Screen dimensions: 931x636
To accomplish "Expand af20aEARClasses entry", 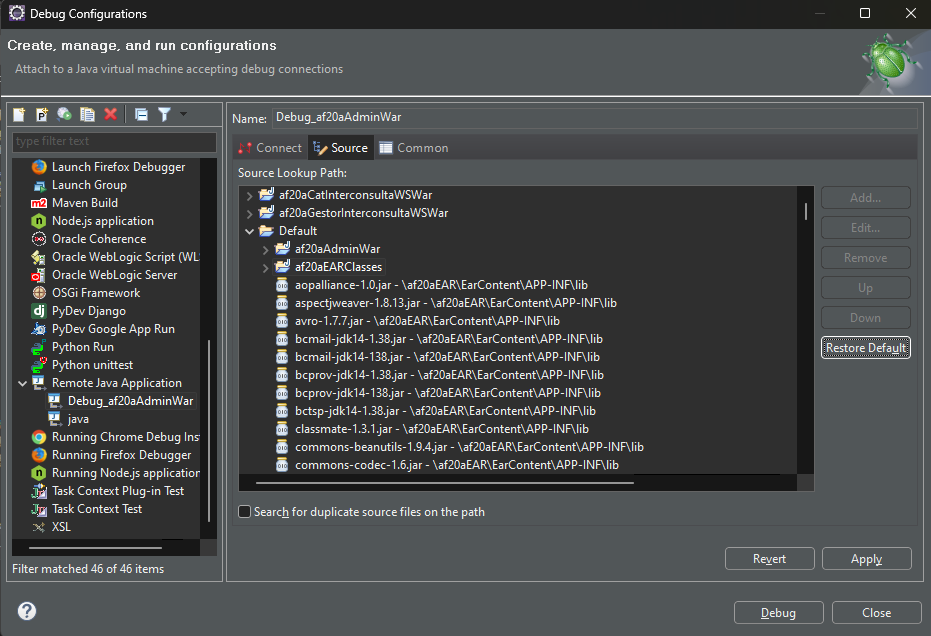I will point(265,267).
